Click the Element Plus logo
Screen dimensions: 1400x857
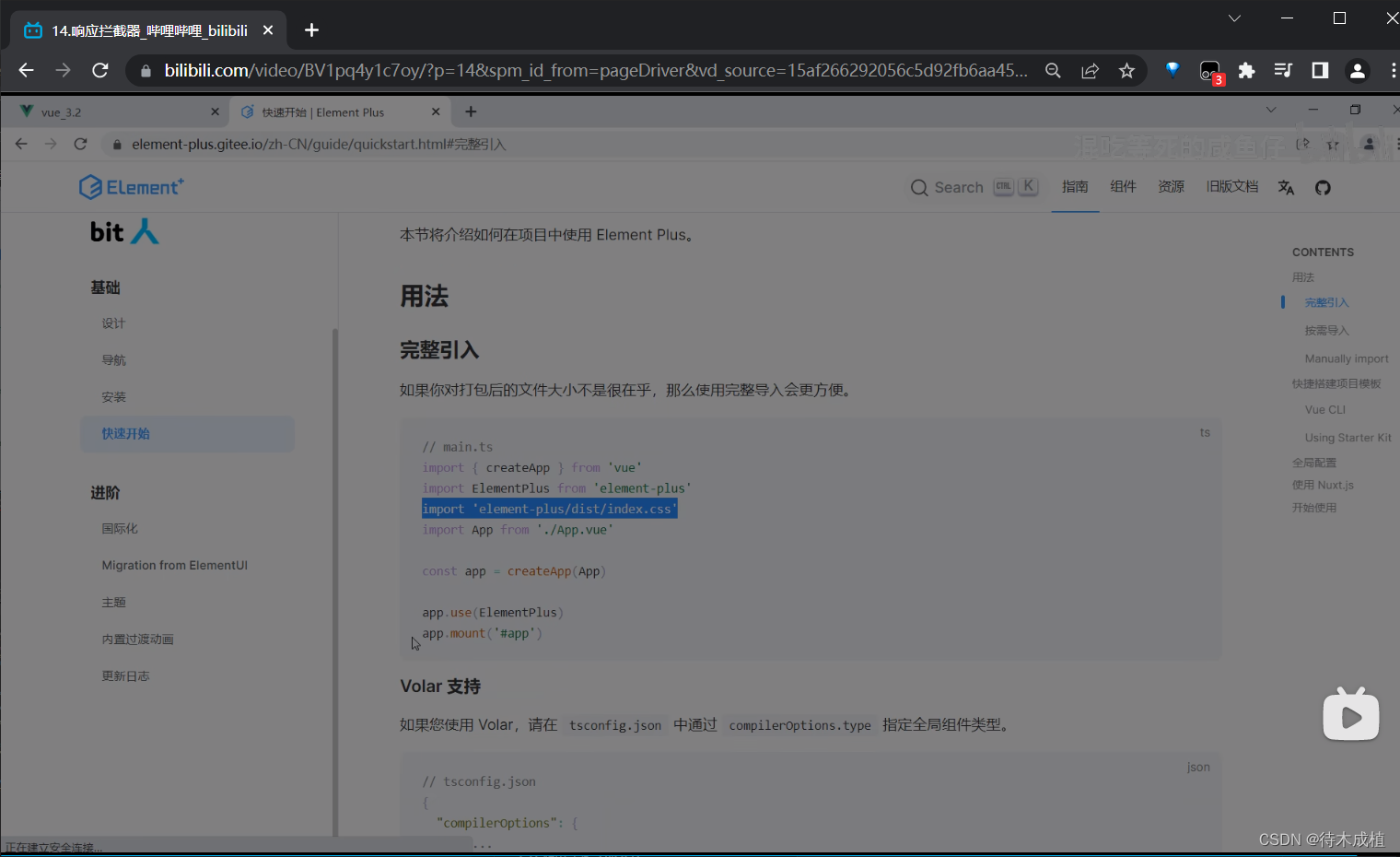click(132, 187)
